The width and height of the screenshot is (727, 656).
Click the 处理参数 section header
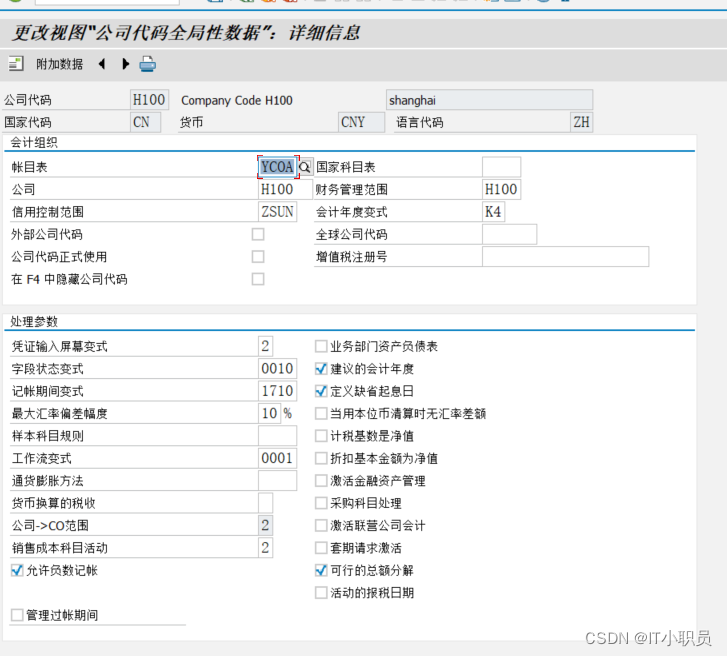click(x=34, y=321)
